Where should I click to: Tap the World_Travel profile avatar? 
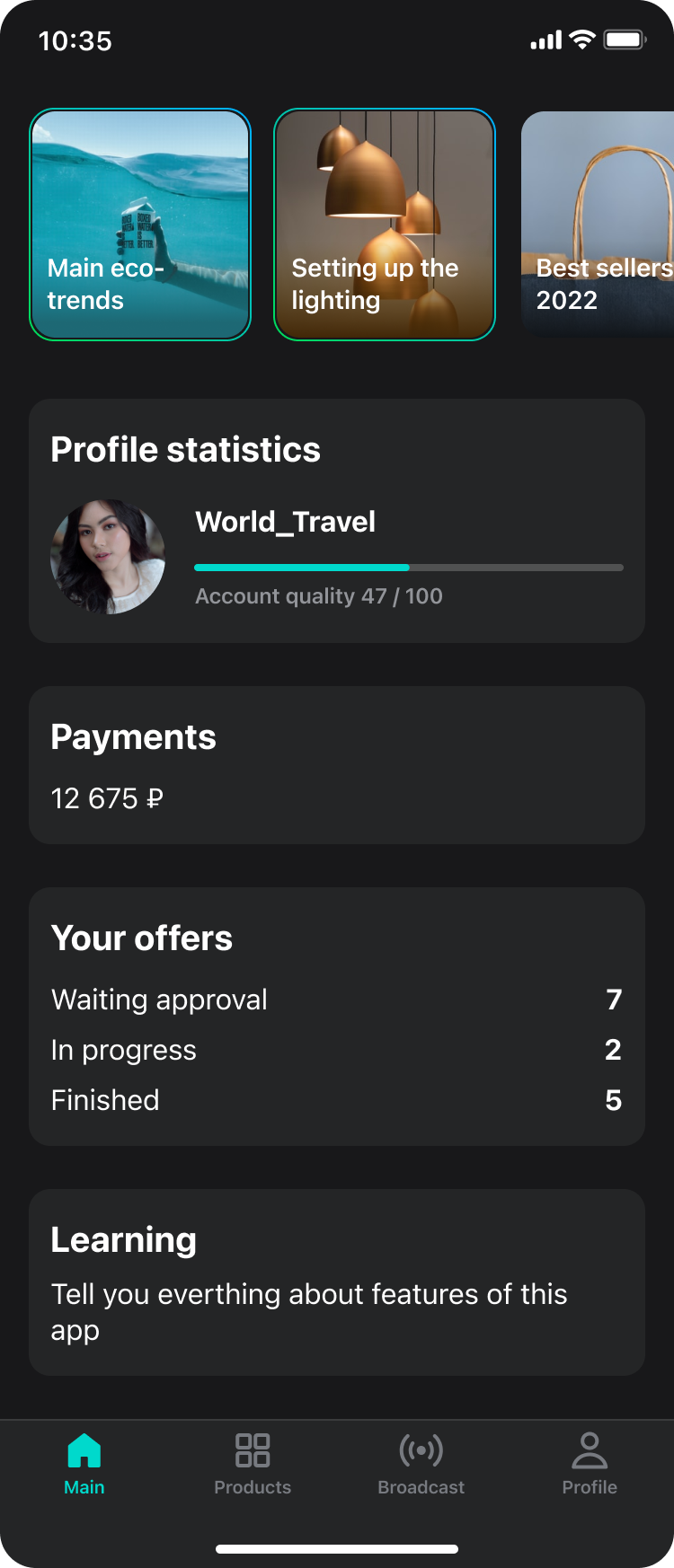click(x=108, y=557)
